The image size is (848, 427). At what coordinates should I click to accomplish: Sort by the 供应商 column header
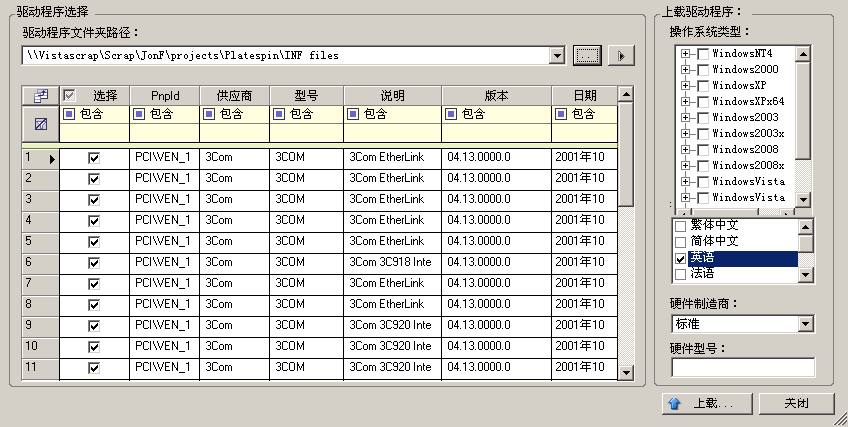coord(234,96)
